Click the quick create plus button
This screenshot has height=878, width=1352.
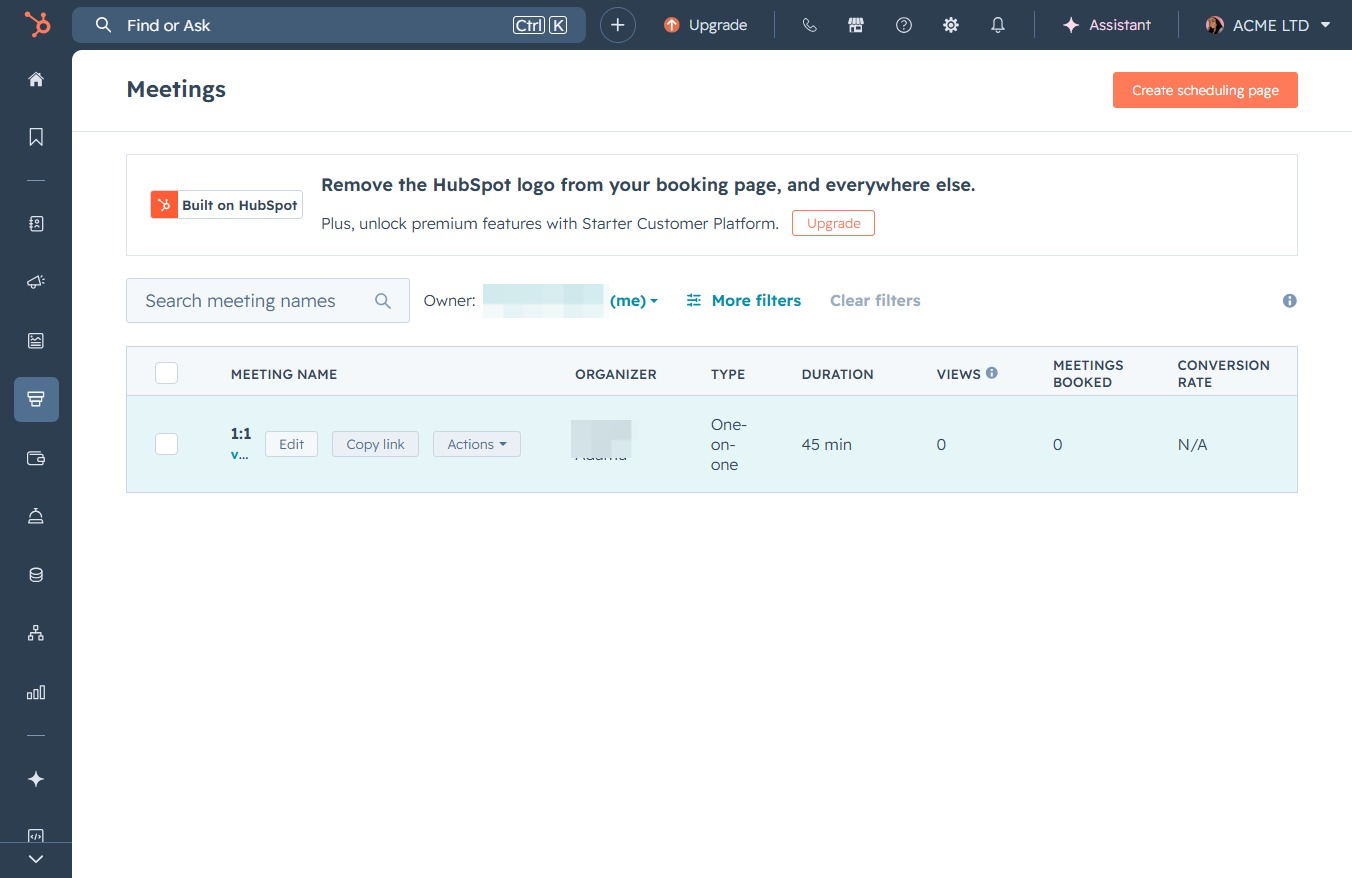click(618, 25)
